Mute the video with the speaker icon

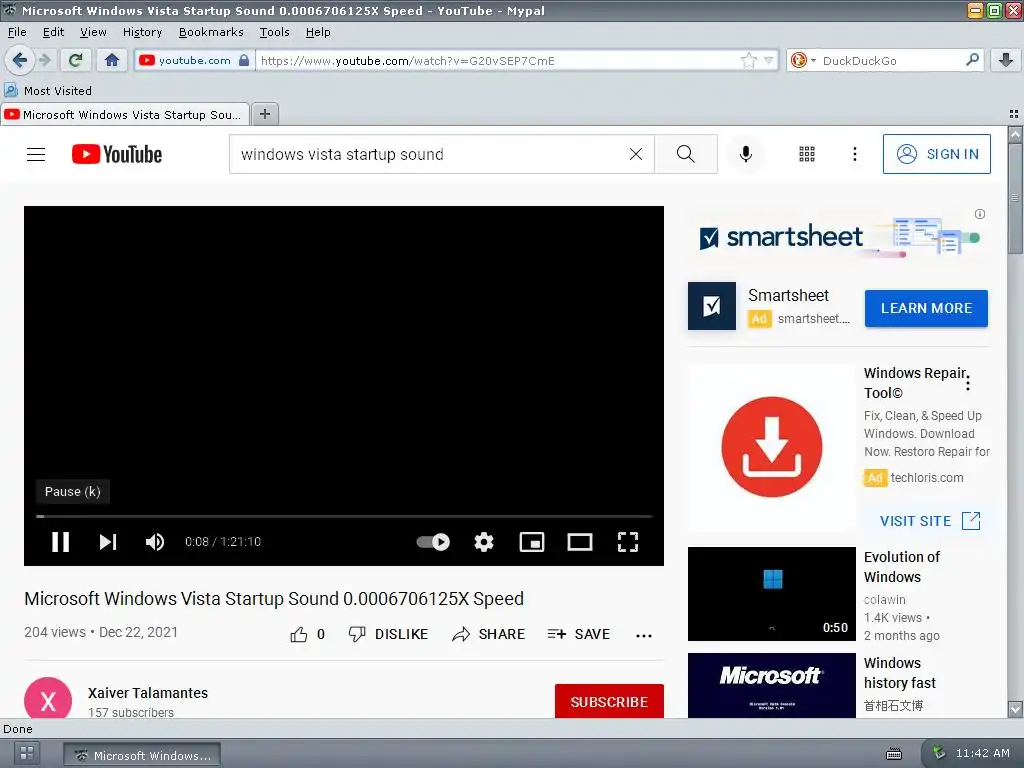[155, 542]
